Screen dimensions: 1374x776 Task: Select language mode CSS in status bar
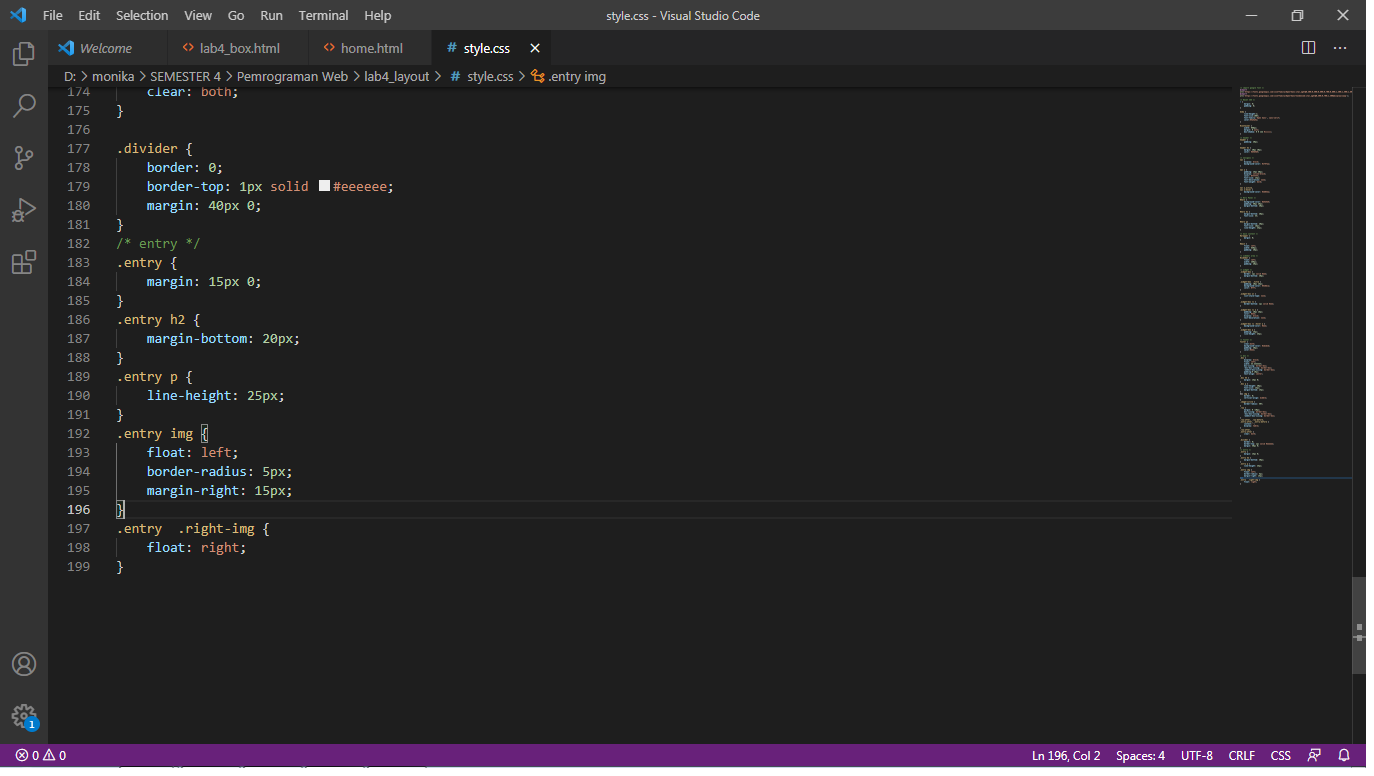(1281, 756)
